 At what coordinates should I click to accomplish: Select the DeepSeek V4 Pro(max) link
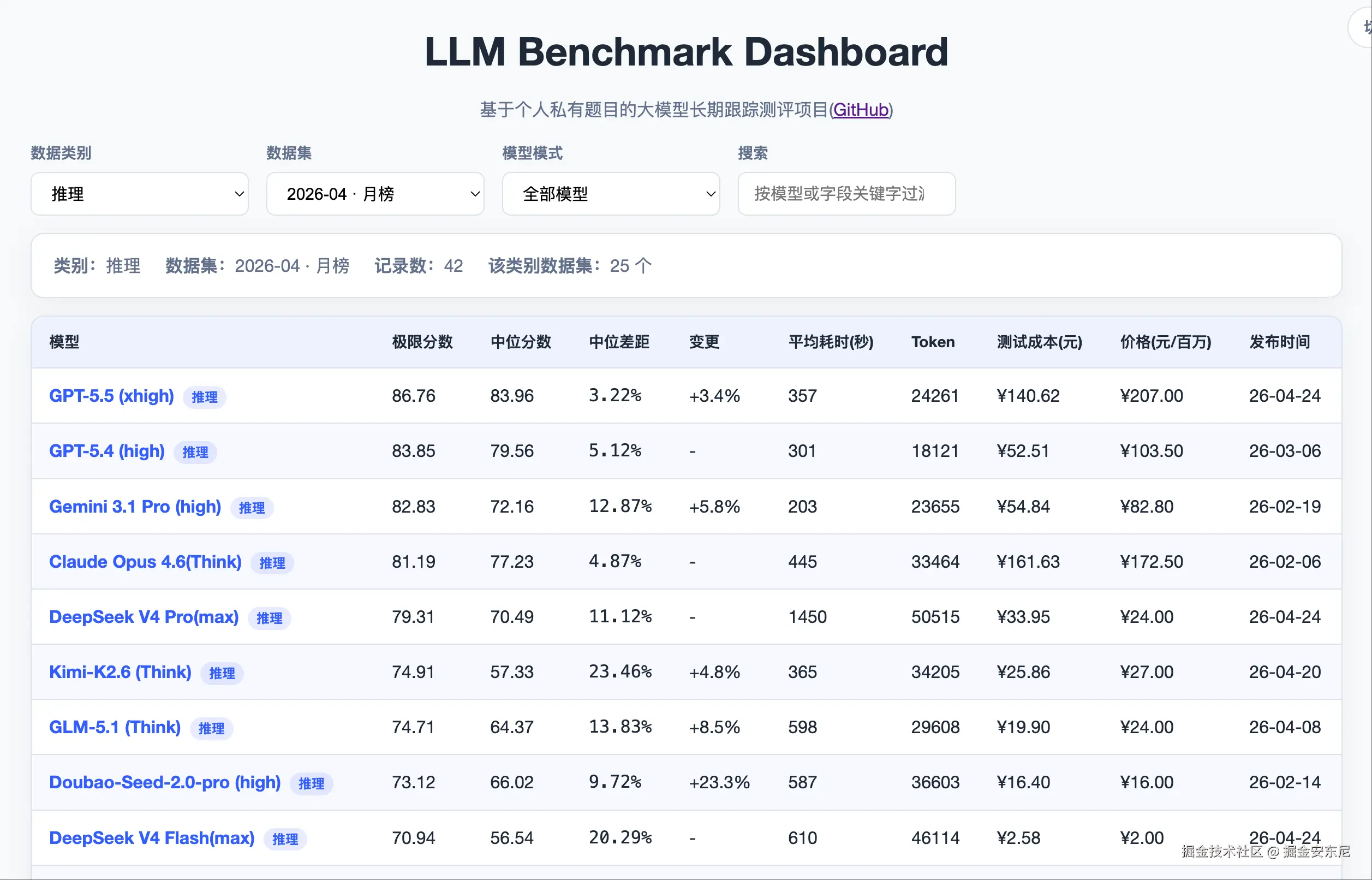[x=144, y=617]
